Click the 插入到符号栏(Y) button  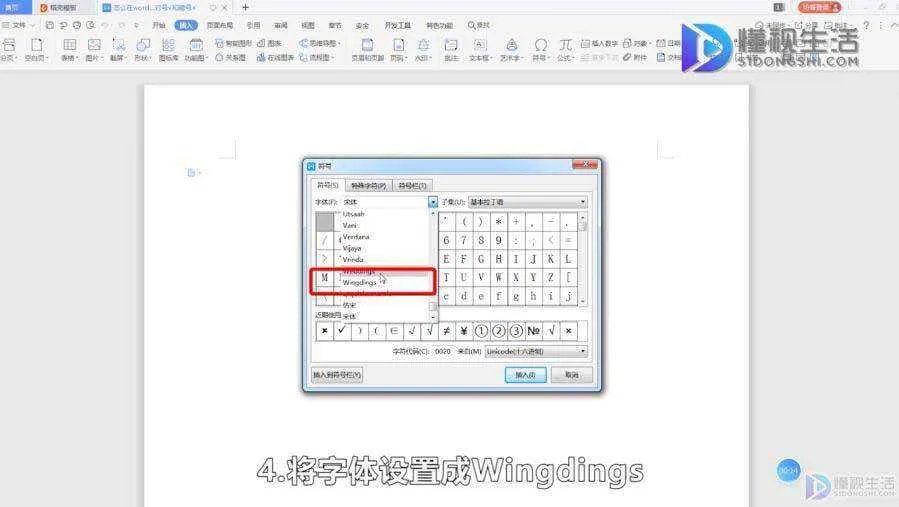point(337,375)
